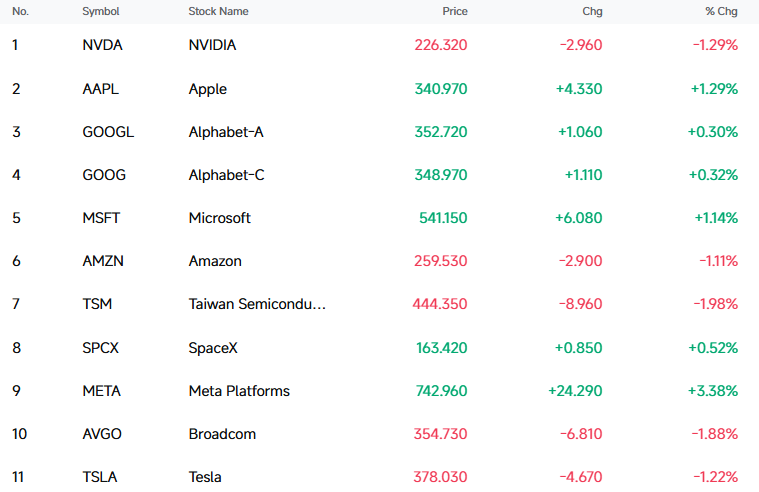Select the TSLA ticker symbol
This screenshot has width=759, height=492.
tap(100, 477)
